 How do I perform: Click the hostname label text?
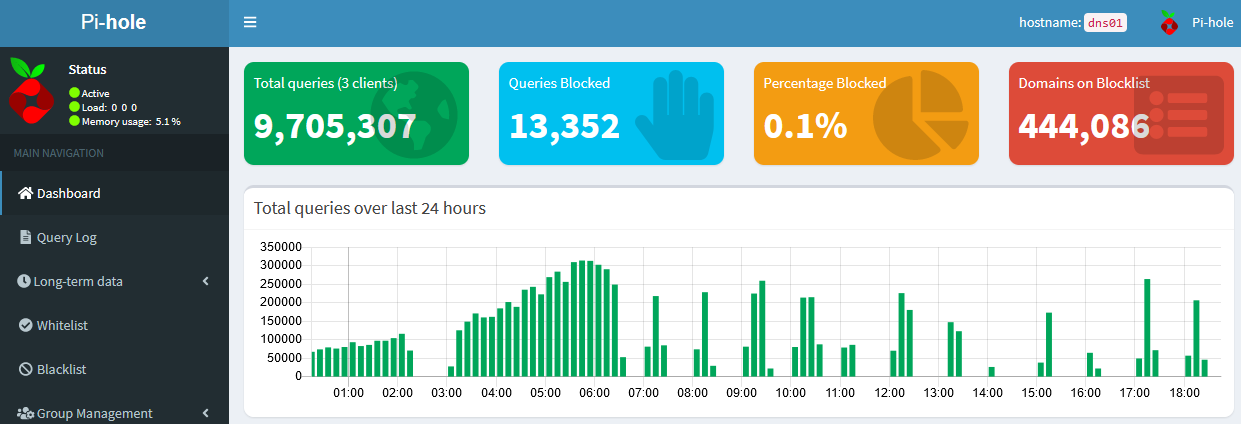(1049, 22)
